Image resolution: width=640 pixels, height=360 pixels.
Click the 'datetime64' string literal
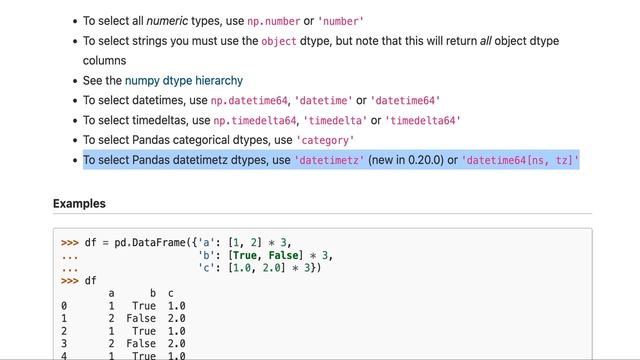[405, 100]
